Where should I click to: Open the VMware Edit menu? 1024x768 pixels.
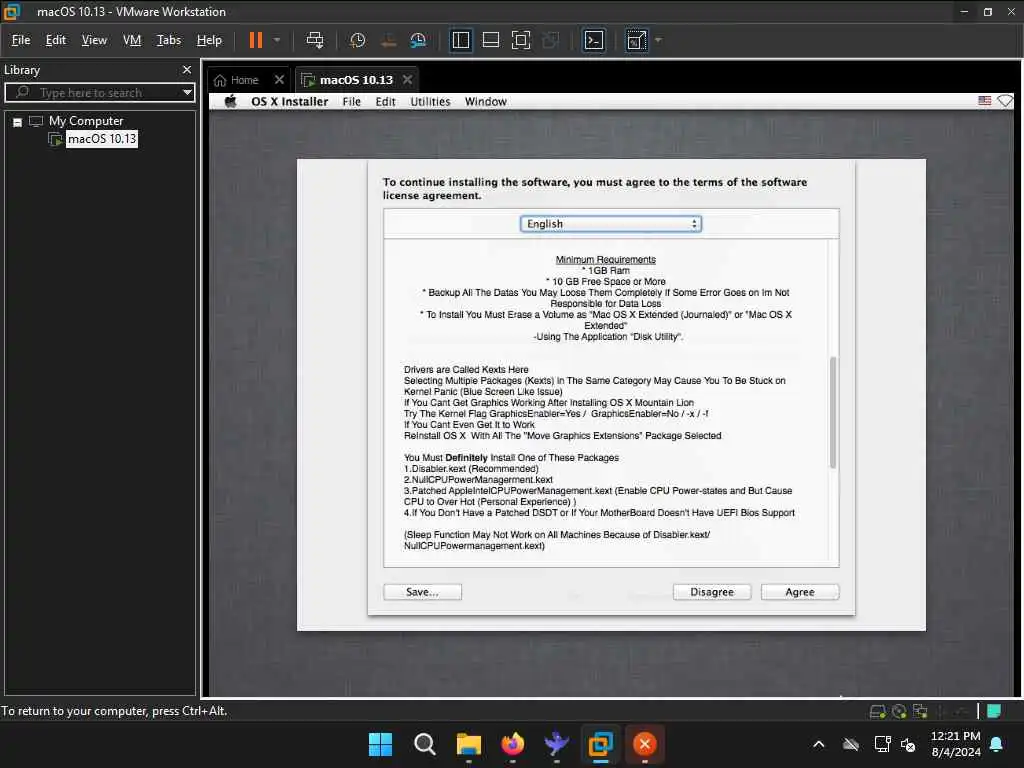(56, 40)
